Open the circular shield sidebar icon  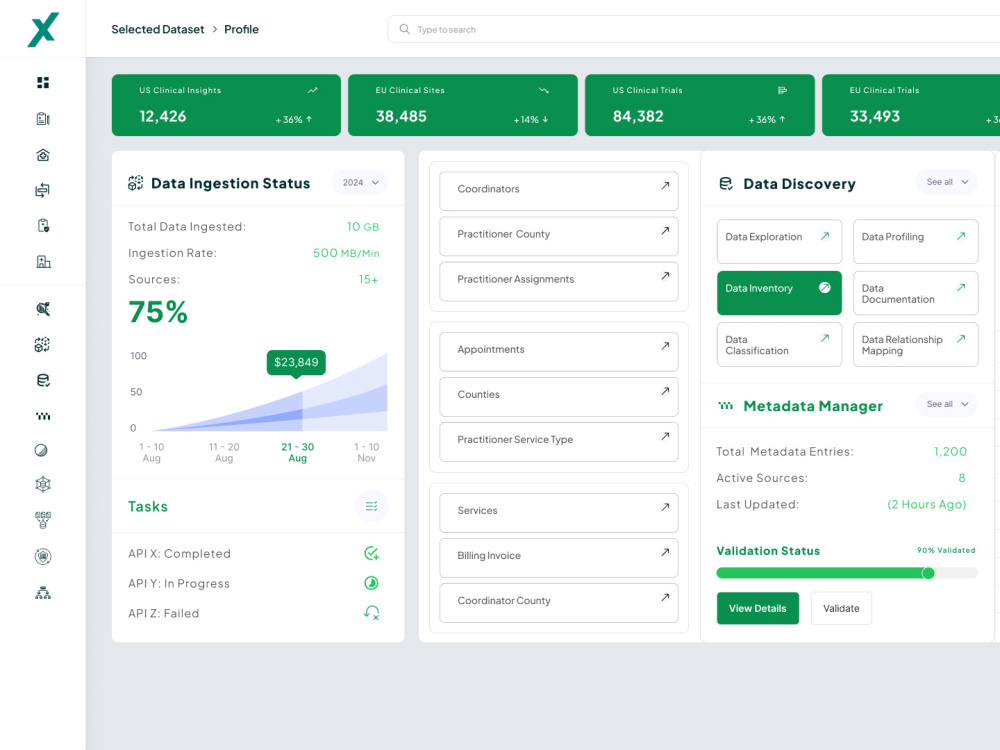click(x=43, y=557)
